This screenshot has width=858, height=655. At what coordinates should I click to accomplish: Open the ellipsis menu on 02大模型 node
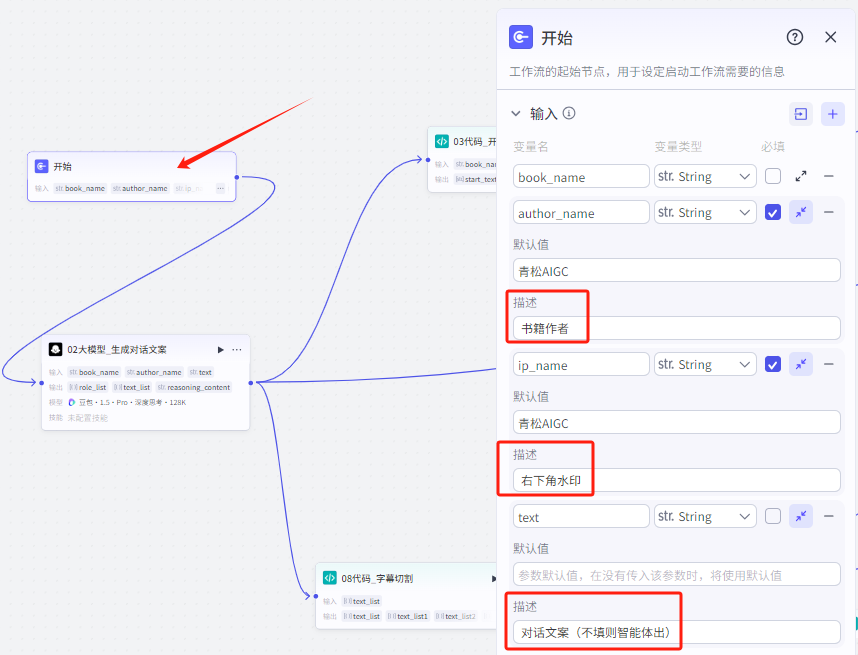pyautogui.click(x=236, y=350)
